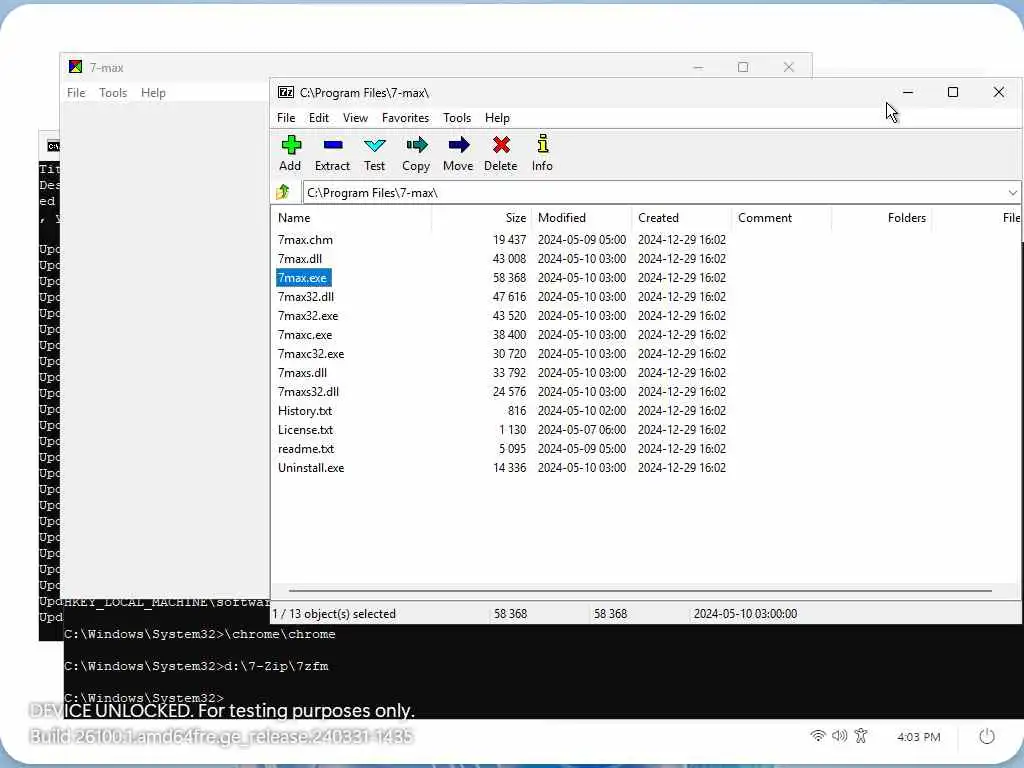Click the size value 14 336
Viewport: 1024px width, 768px height.
pyautogui.click(x=509, y=468)
